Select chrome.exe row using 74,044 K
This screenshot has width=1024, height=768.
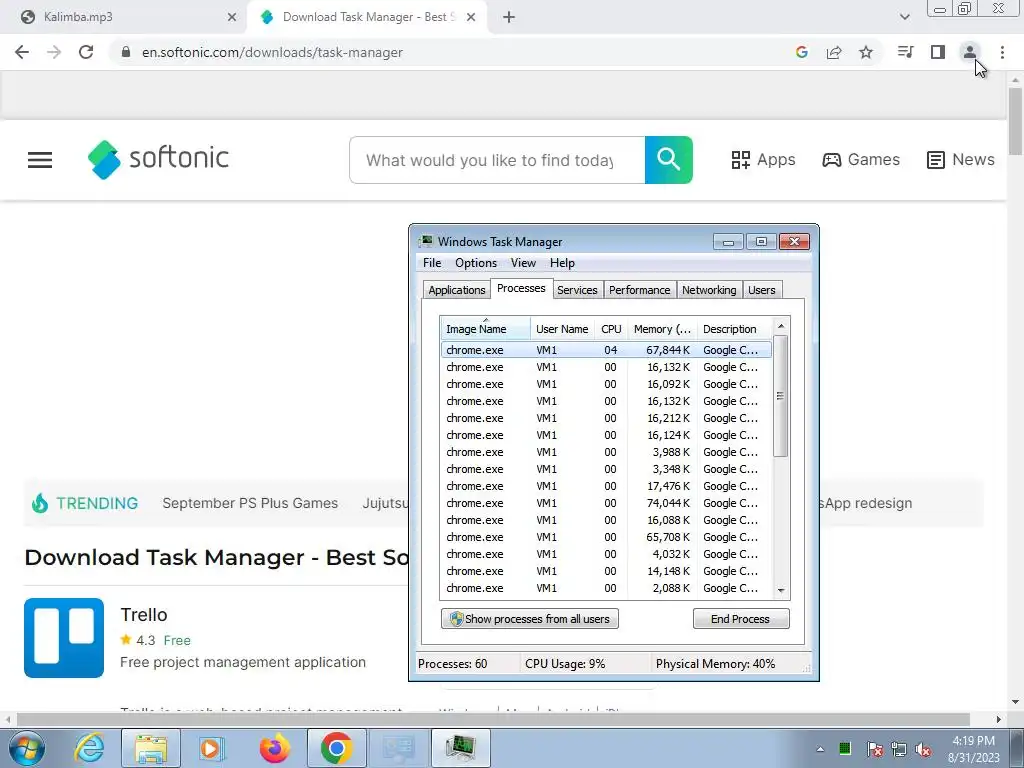click(x=606, y=503)
